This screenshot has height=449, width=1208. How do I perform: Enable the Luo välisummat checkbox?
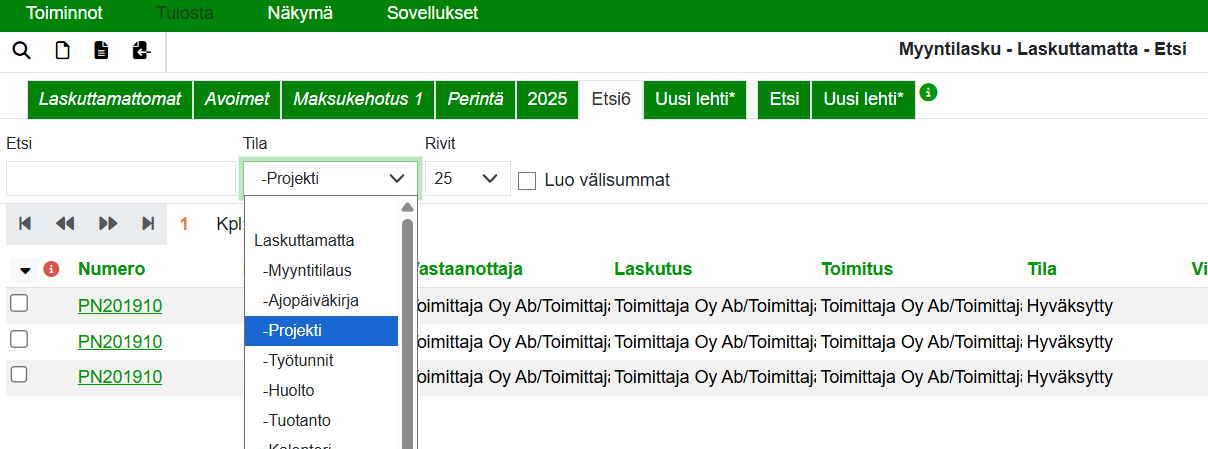pos(527,181)
